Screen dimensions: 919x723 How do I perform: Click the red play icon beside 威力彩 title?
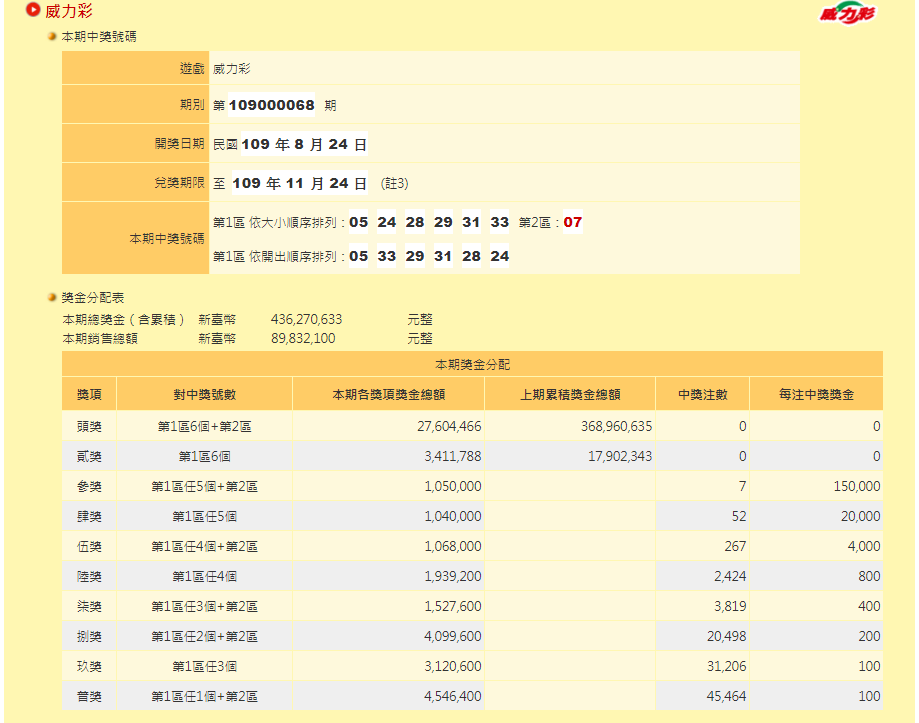coord(33,10)
